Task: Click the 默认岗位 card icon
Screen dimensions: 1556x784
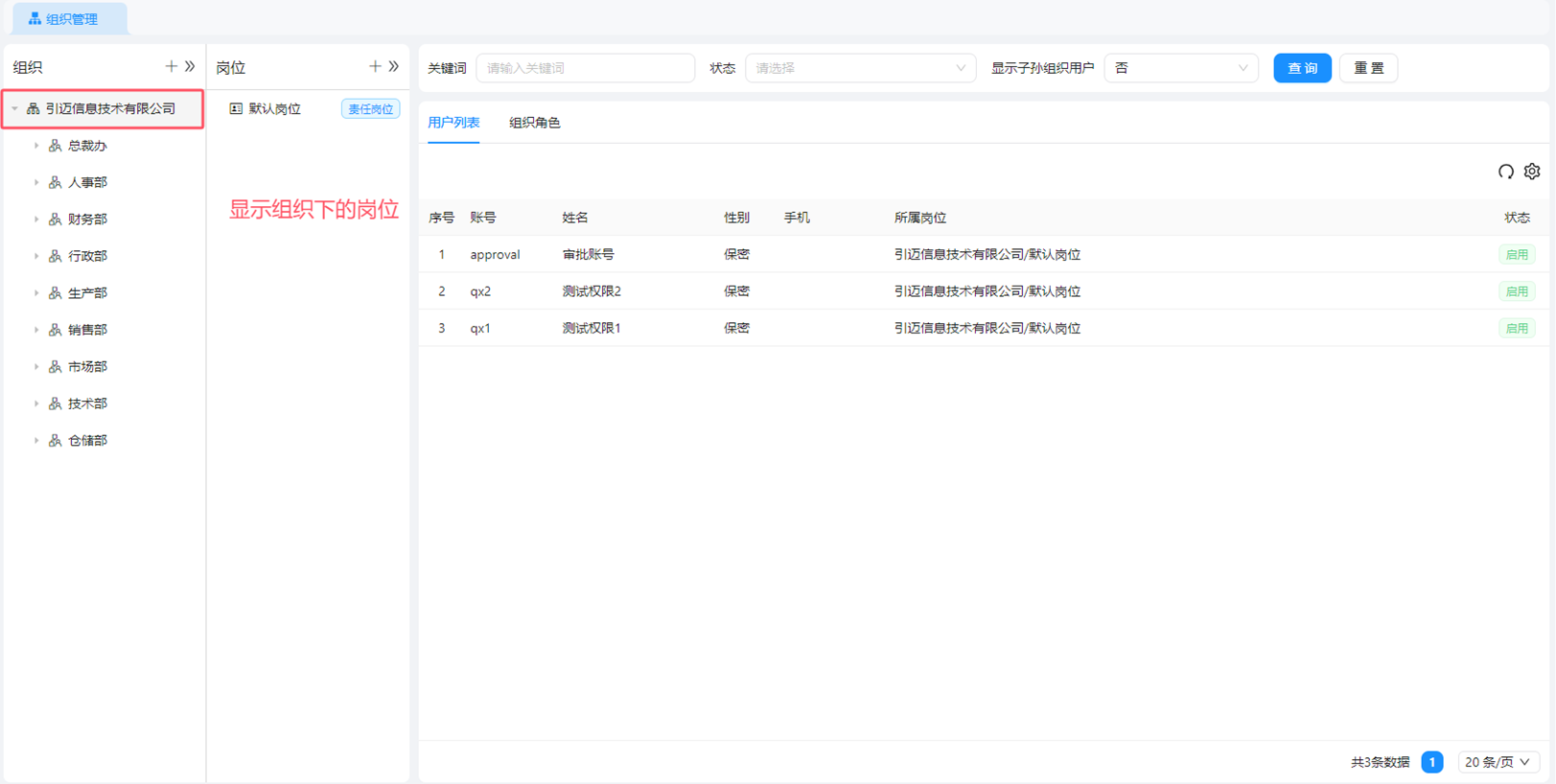Action: (236, 109)
